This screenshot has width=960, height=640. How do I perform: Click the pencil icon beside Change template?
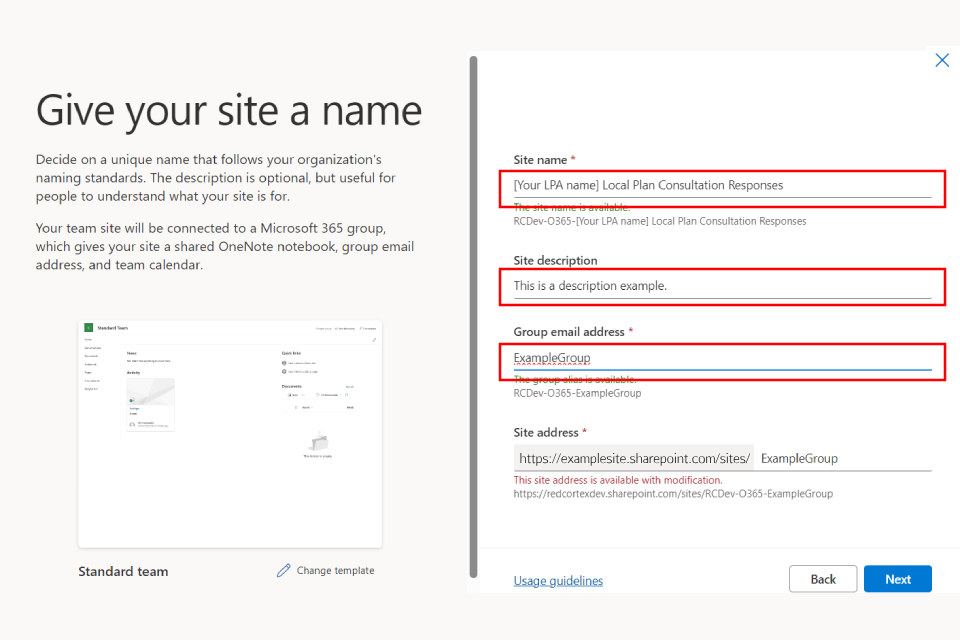pyautogui.click(x=284, y=570)
